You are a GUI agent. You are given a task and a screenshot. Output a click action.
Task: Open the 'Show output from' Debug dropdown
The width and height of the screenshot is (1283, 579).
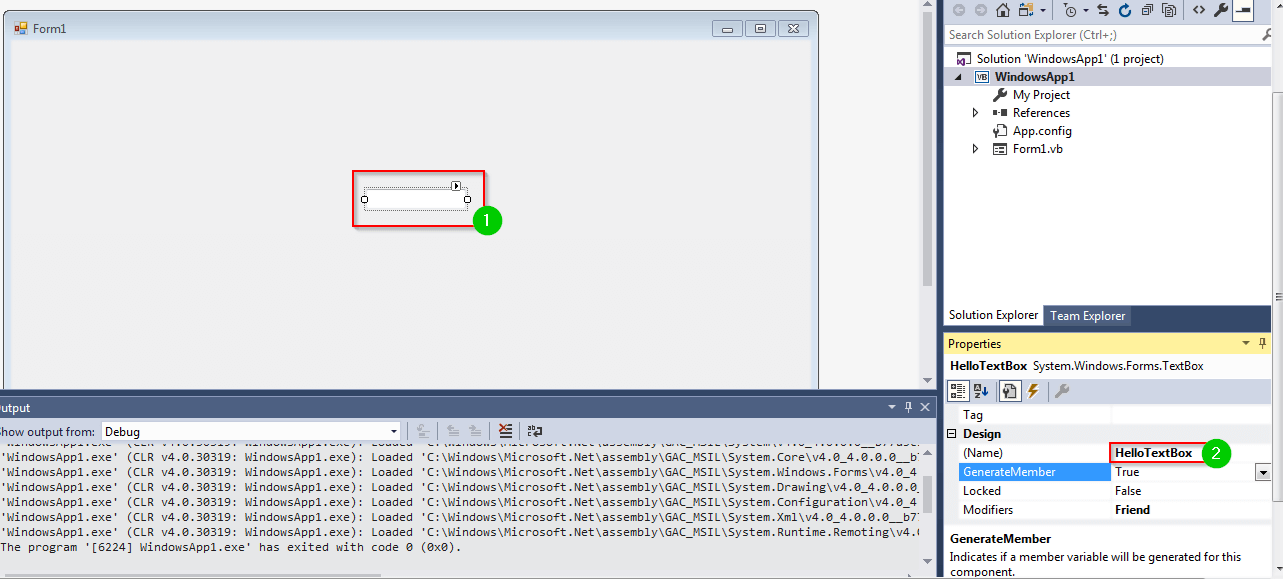point(393,432)
